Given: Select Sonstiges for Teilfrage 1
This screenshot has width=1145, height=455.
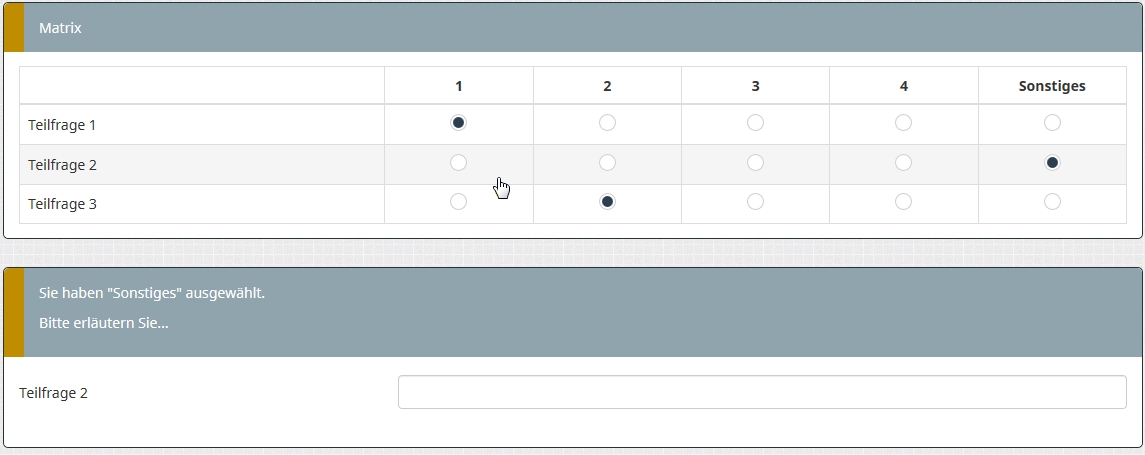Looking at the screenshot, I should (1052, 123).
